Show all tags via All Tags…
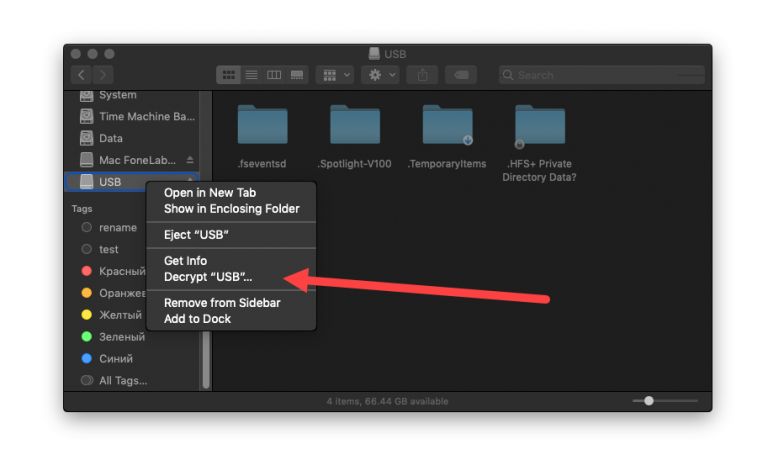The height and width of the screenshot is (471, 768). (122, 380)
